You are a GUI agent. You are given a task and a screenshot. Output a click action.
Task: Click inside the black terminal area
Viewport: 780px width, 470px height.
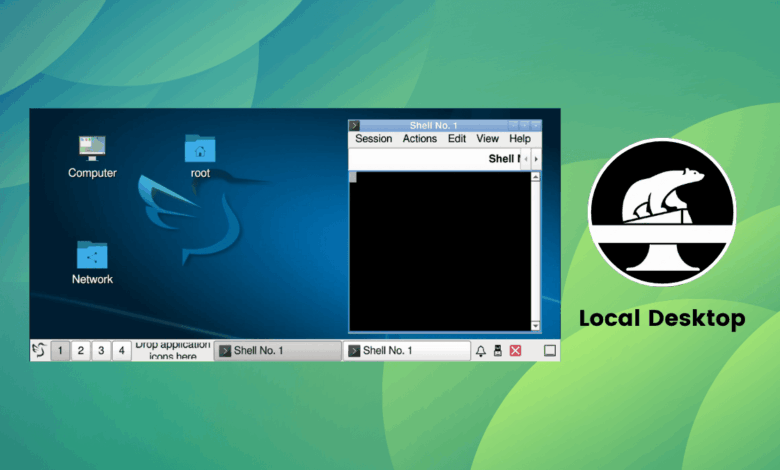click(440, 251)
